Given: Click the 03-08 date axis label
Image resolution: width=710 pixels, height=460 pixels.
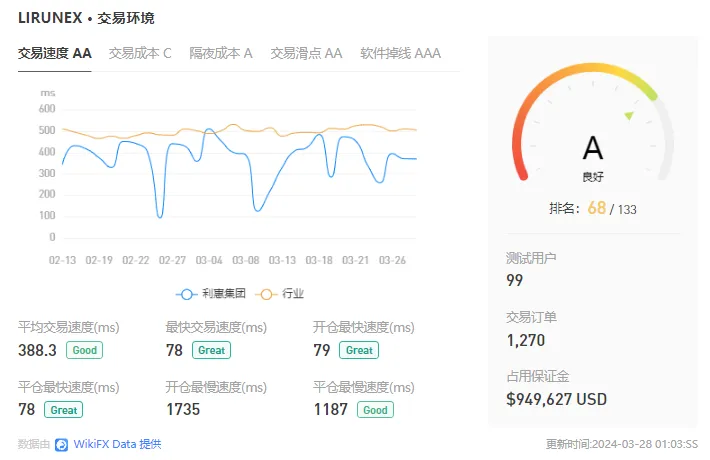Looking at the screenshot, I should 245,260.
